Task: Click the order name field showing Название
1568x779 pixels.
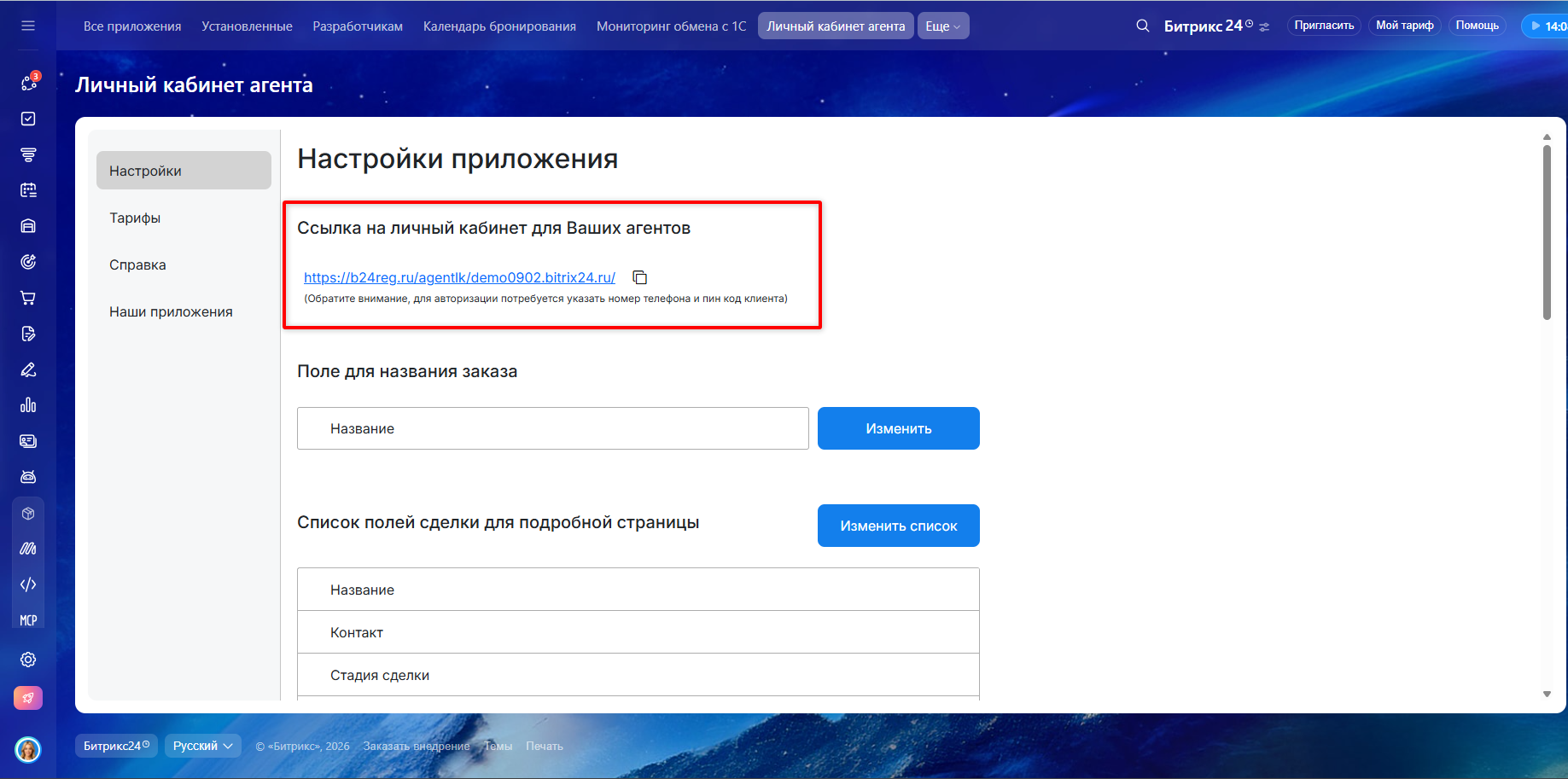Action: (x=552, y=428)
